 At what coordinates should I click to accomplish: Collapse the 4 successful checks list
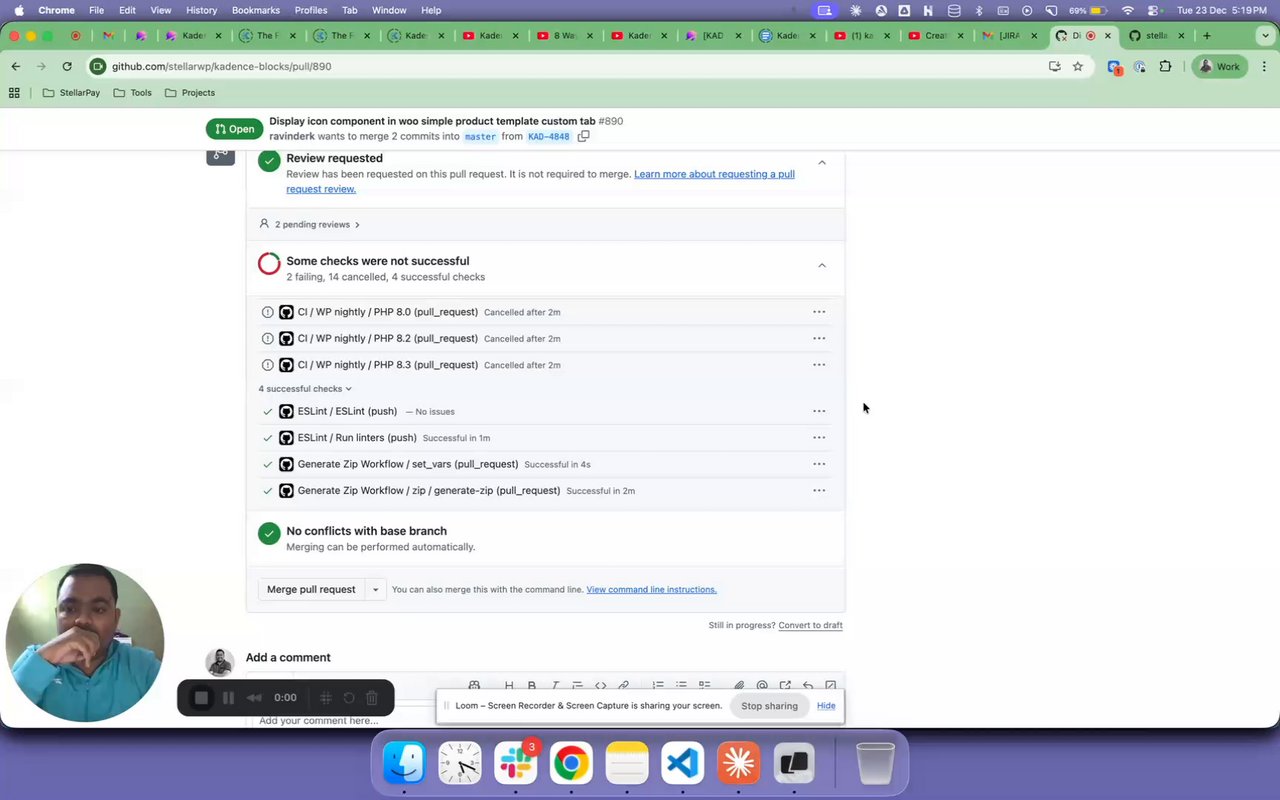coord(305,389)
